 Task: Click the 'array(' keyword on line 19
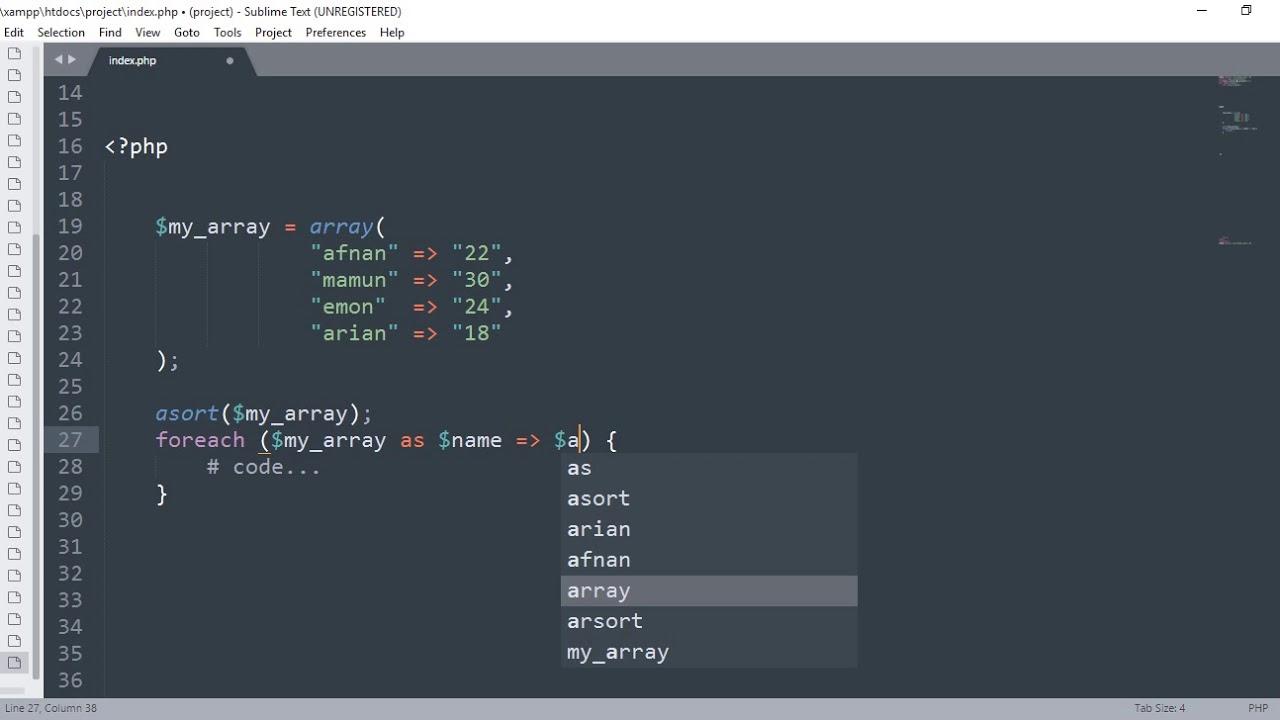[347, 227]
